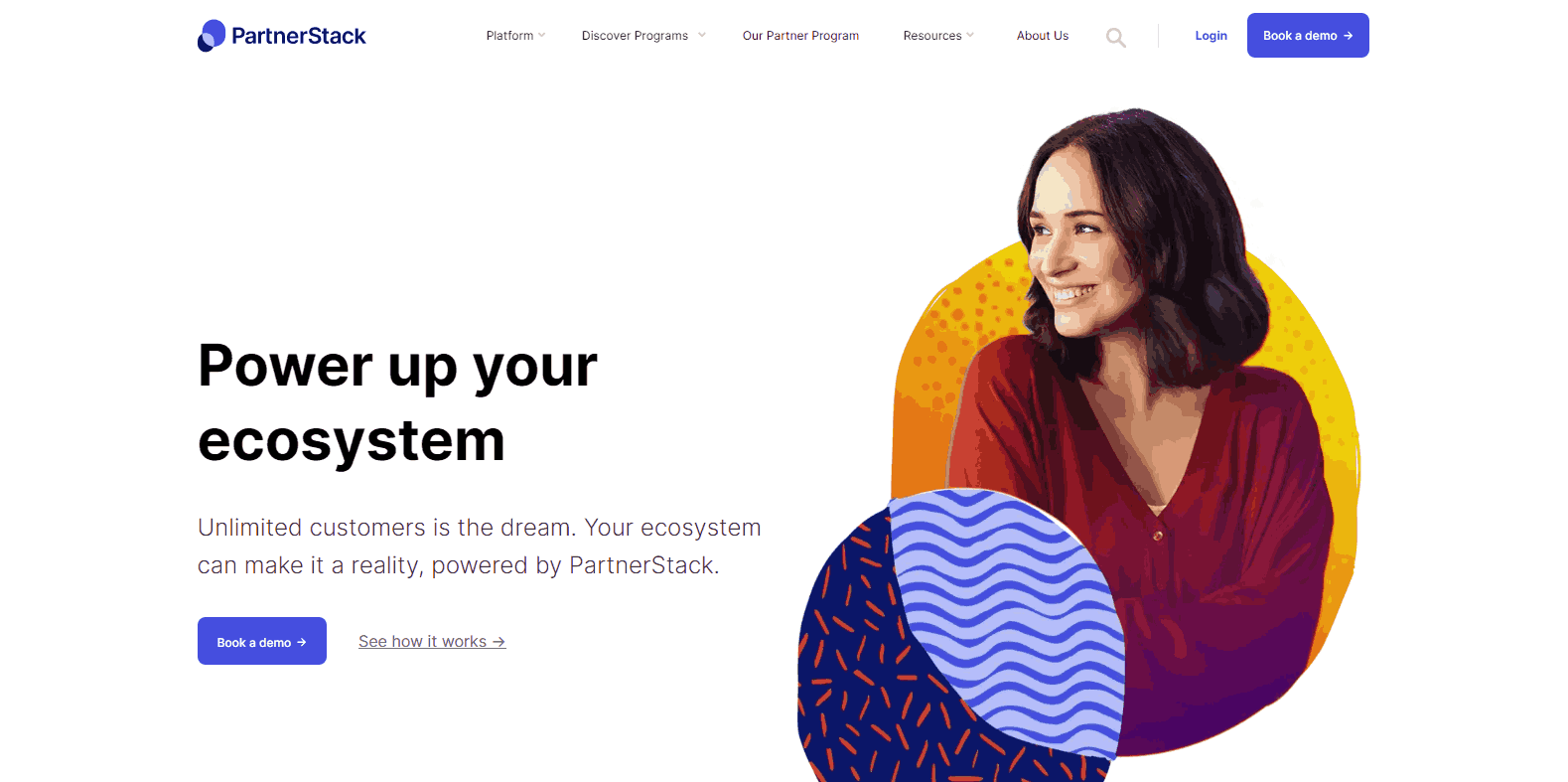Expand the Platform dropdown chevron
This screenshot has width=1568, height=782.
click(x=541, y=35)
